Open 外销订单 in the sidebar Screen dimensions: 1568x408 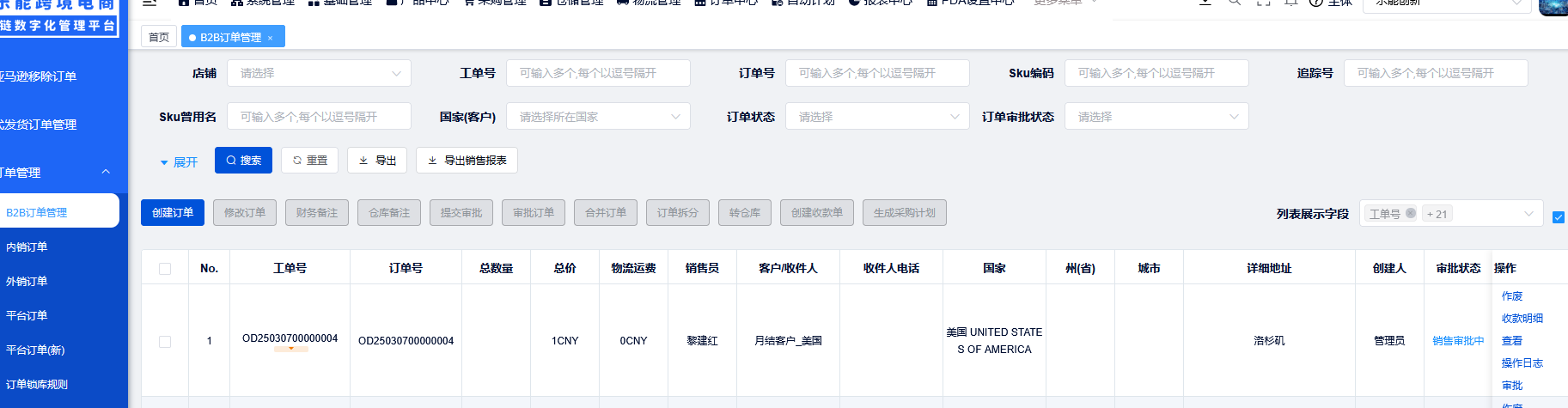tap(27, 282)
